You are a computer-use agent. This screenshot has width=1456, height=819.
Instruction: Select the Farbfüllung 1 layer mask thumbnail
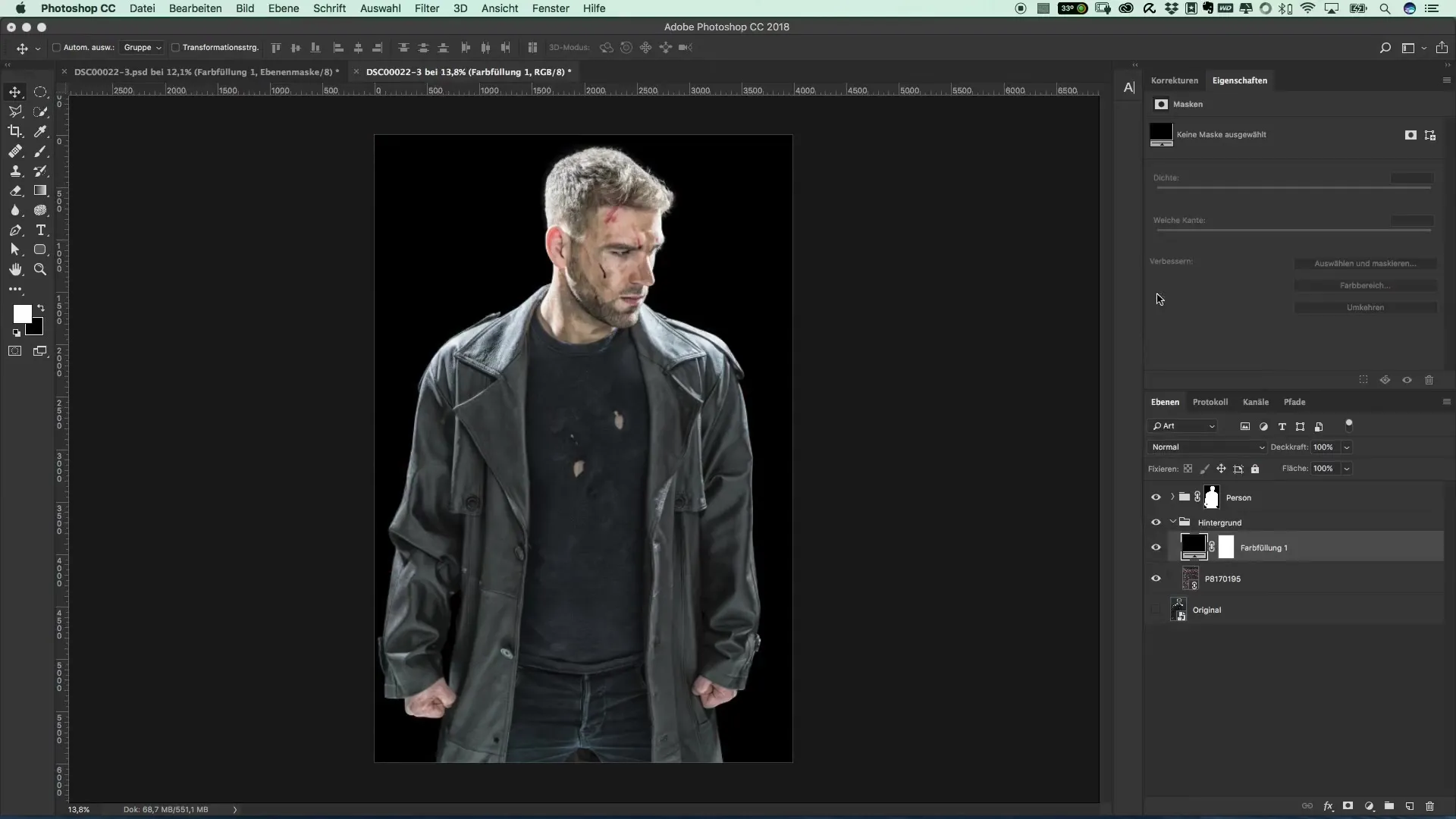tap(1226, 548)
